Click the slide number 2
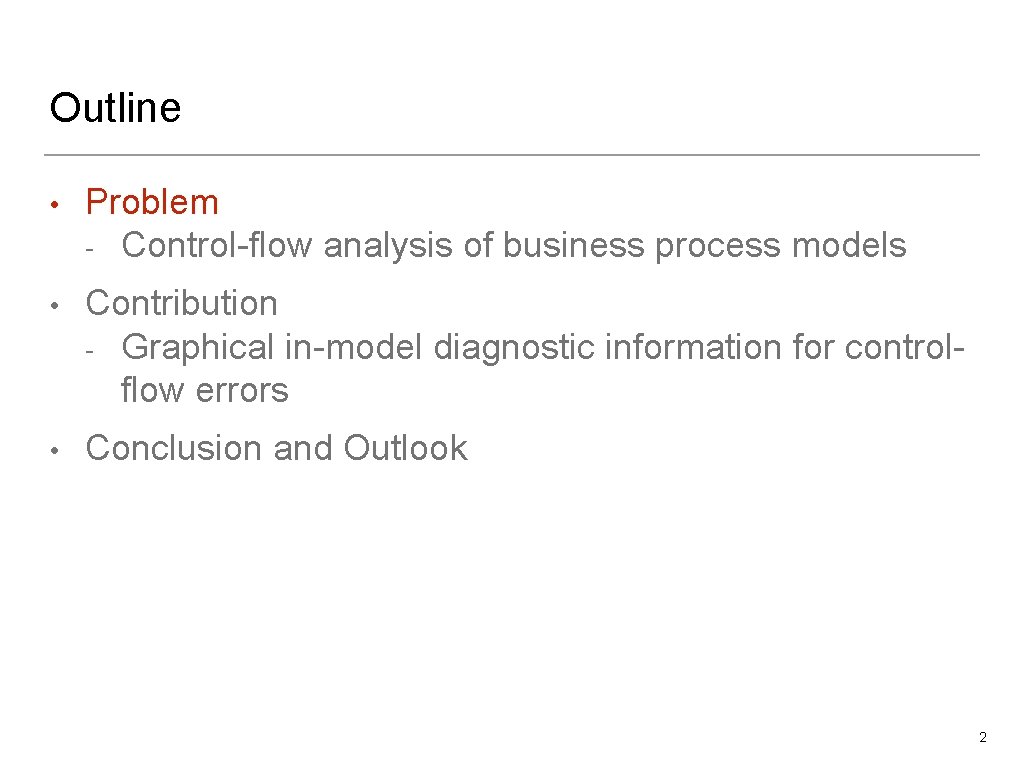The width and height of the screenshot is (1024, 768). [983, 737]
